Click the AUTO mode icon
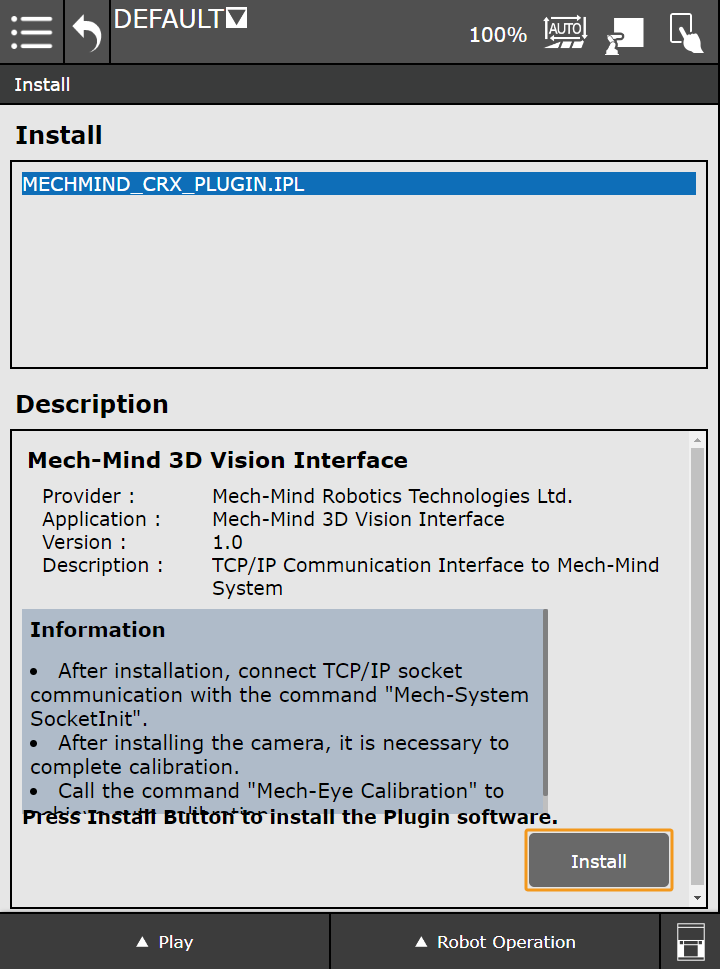The height and width of the screenshot is (969, 720). point(565,32)
